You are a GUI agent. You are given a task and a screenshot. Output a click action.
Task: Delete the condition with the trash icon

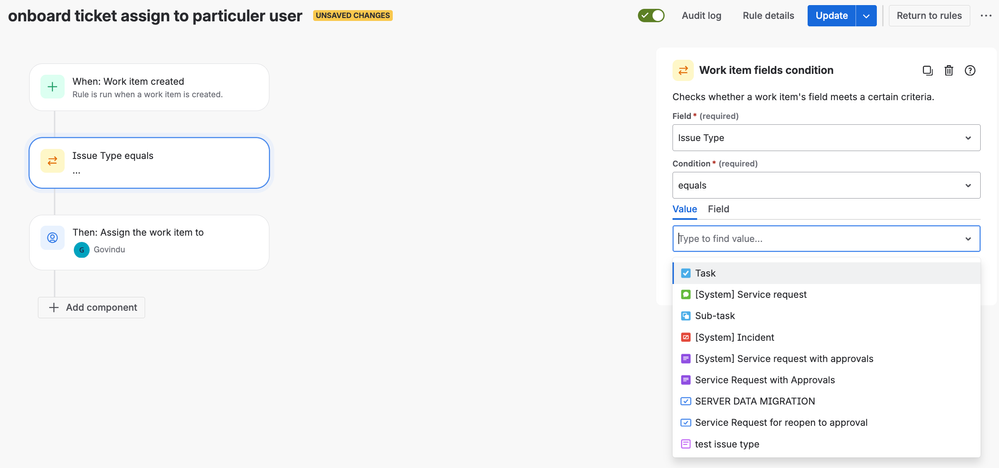click(949, 71)
